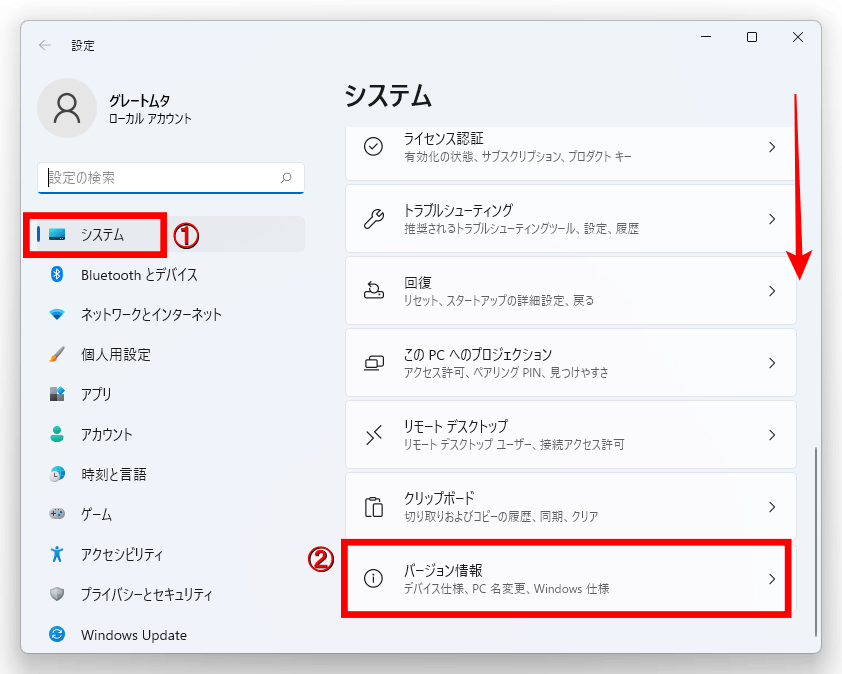Image resolution: width=842 pixels, height=674 pixels.
Task: Select アプリ in the sidebar
Action: pos(171,394)
